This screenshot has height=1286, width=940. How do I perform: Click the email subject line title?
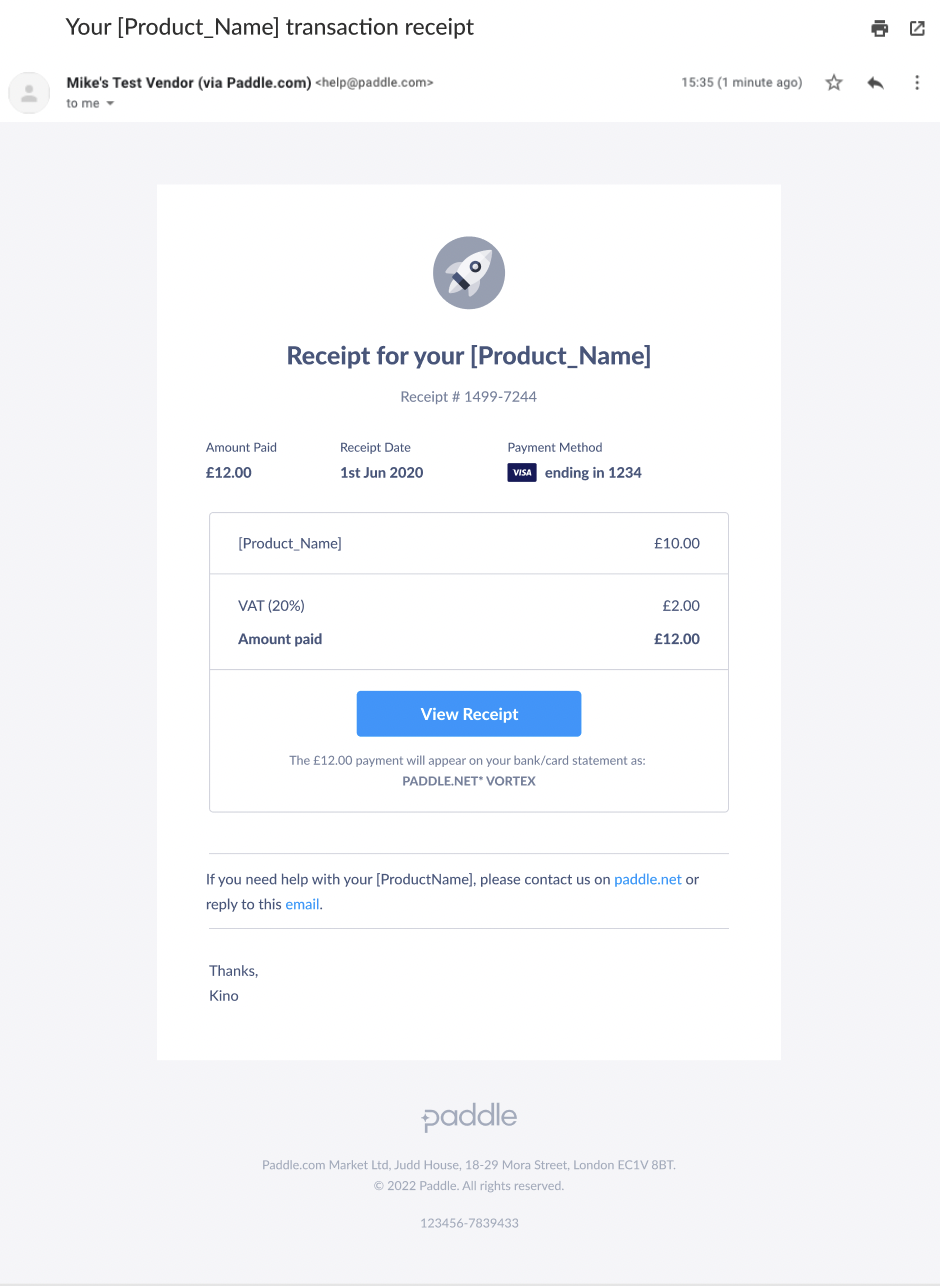tap(270, 27)
